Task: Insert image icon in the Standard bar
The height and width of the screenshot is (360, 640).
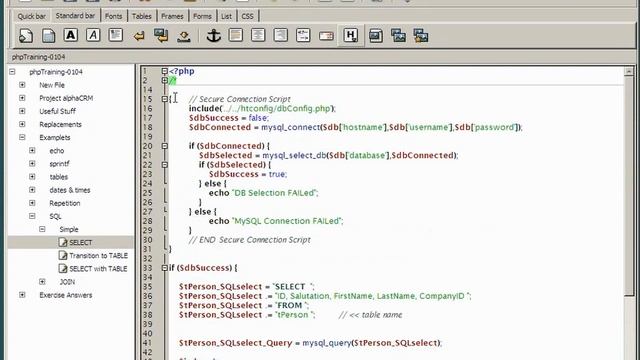Action: 376,36
